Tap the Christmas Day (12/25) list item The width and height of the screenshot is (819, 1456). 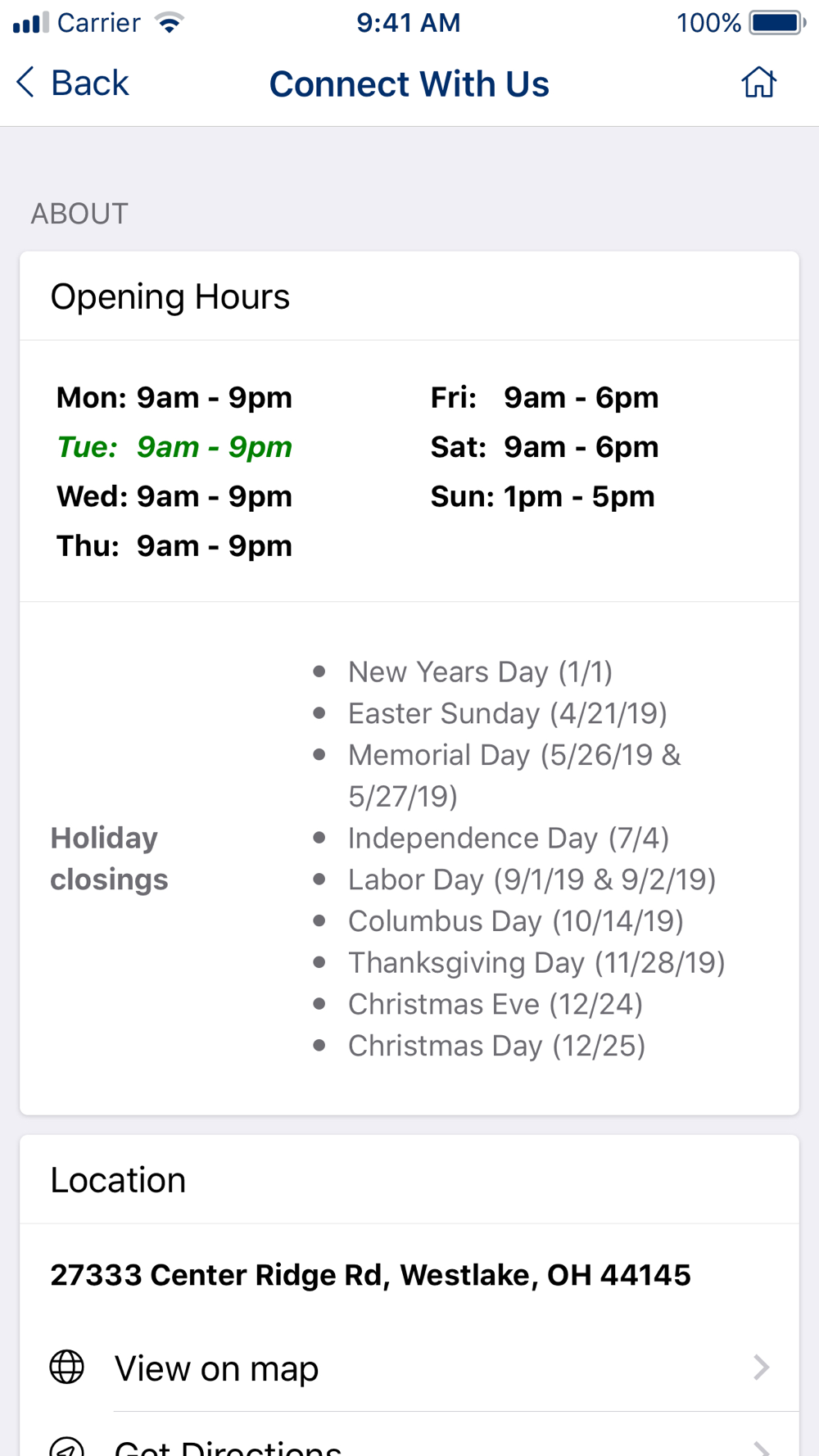pyautogui.click(x=496, y=1046)
